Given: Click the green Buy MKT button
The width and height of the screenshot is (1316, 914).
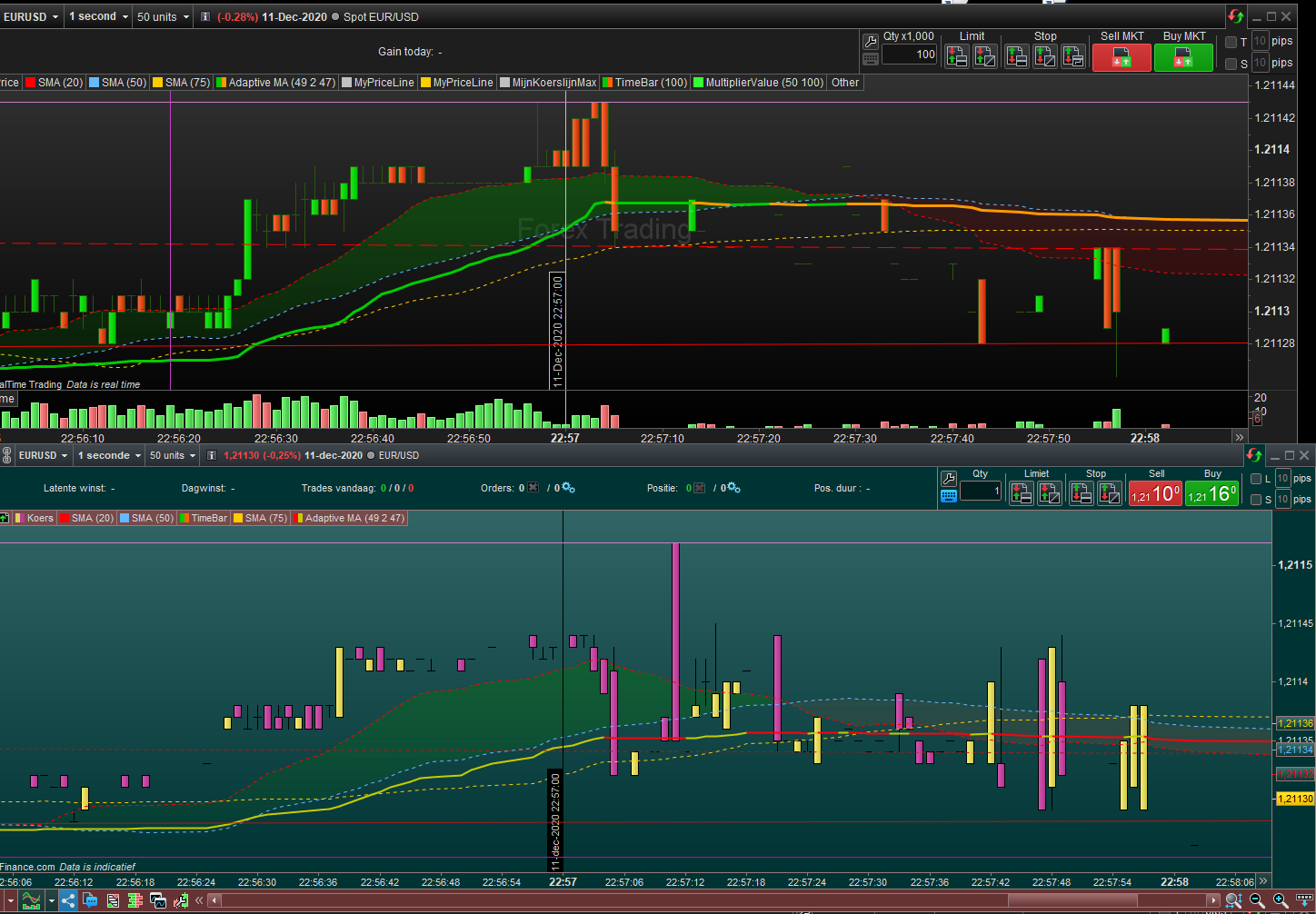Looking at the screenshot, I should pyautogui.click(x=1183, y=57).
